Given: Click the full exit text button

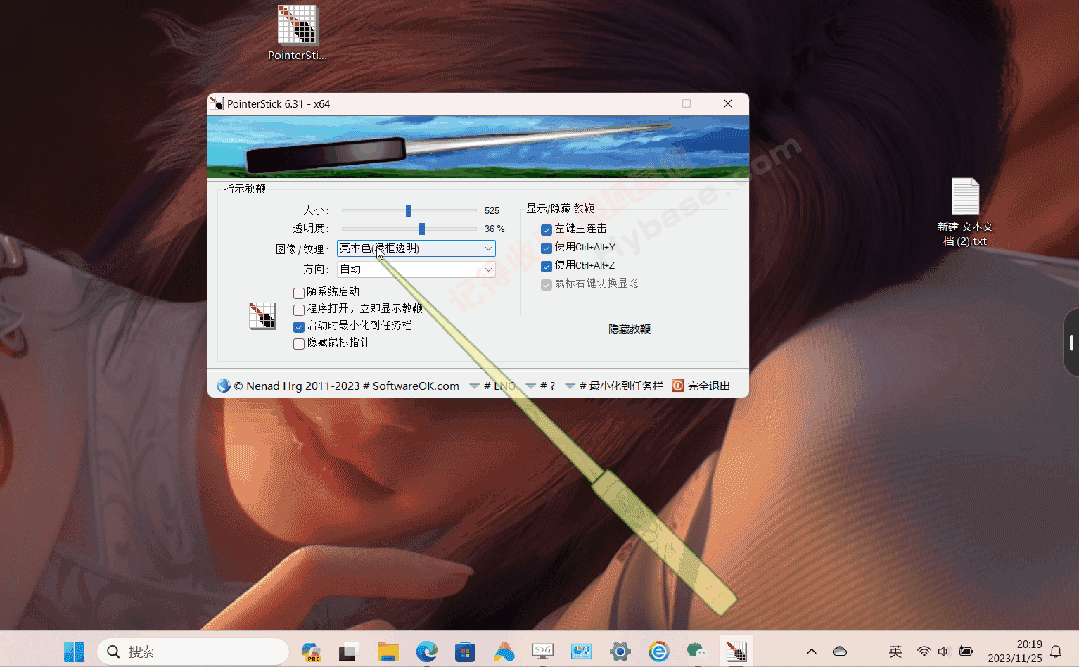Looking at the screenshot, I should click(x=709, y=386).
